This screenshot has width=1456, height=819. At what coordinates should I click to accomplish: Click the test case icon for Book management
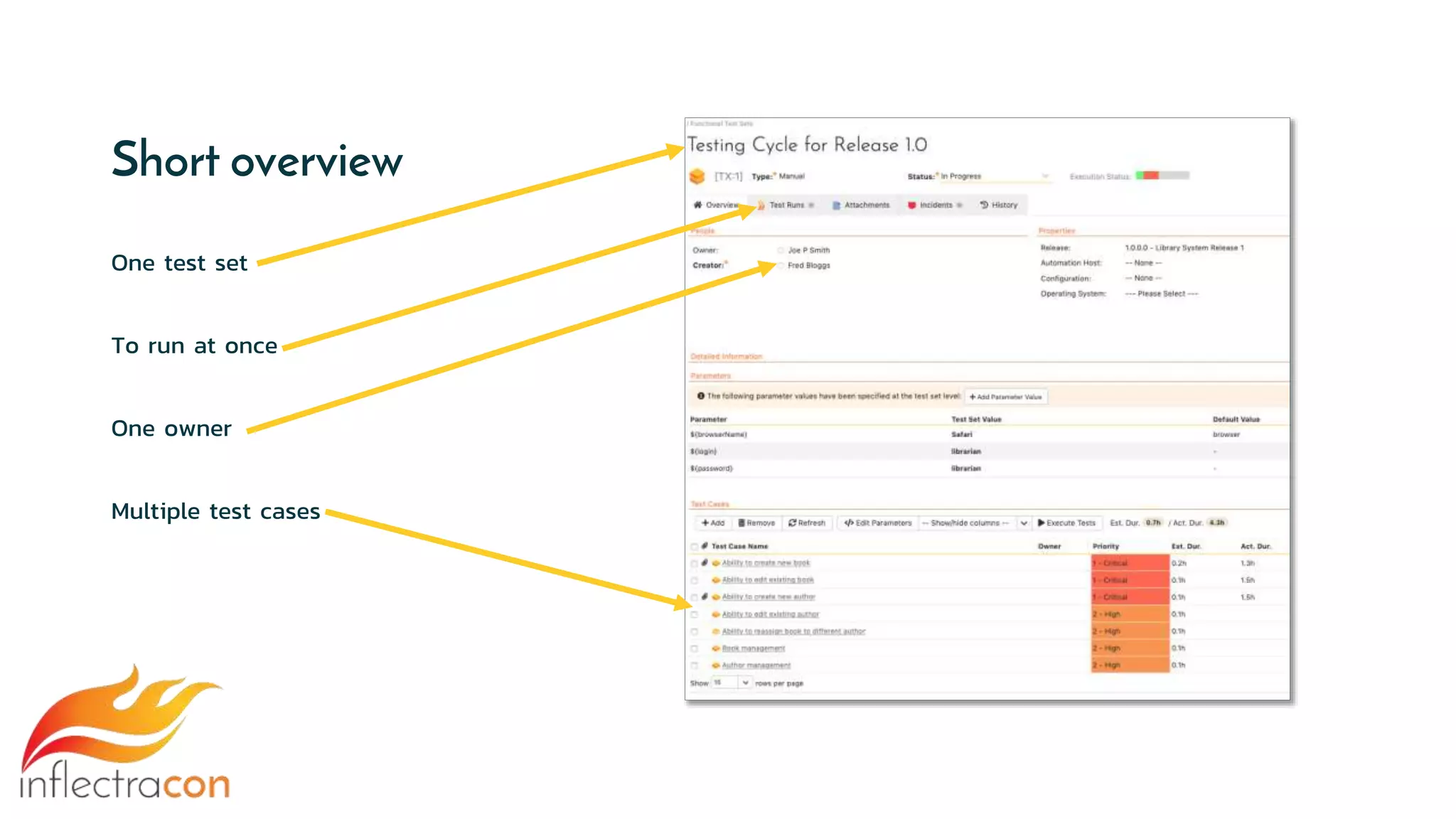pos(716,648)
